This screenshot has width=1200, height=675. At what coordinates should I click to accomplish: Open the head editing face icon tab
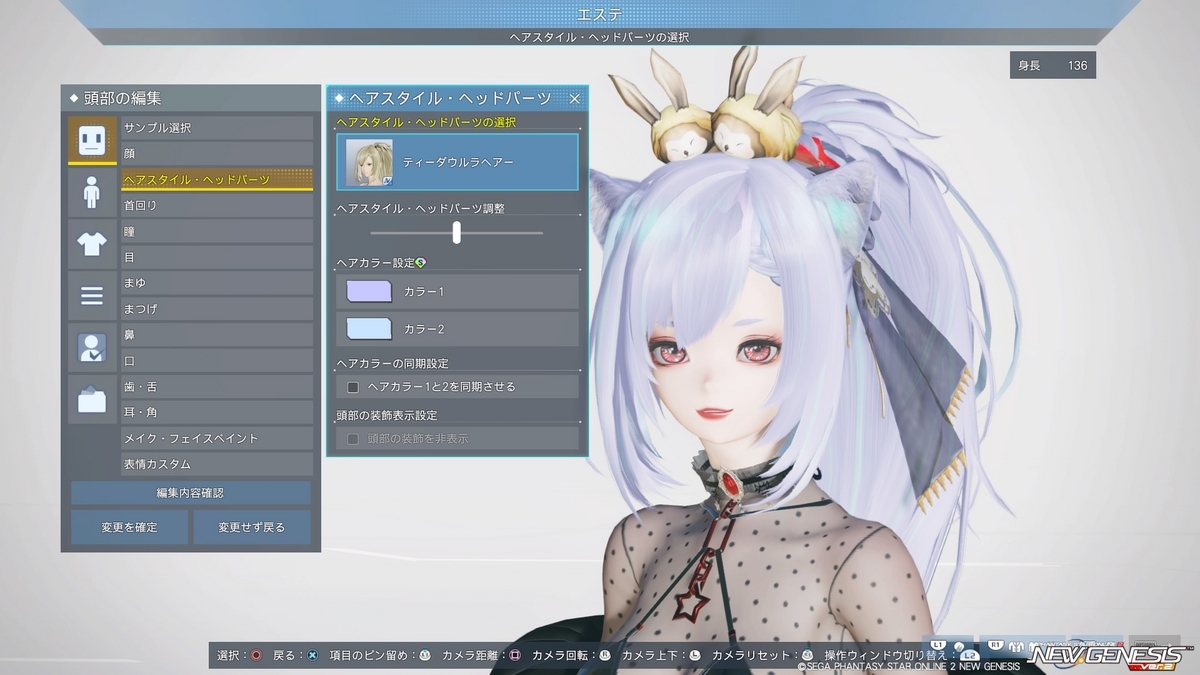pyautogui.click(x=92, y=140)
